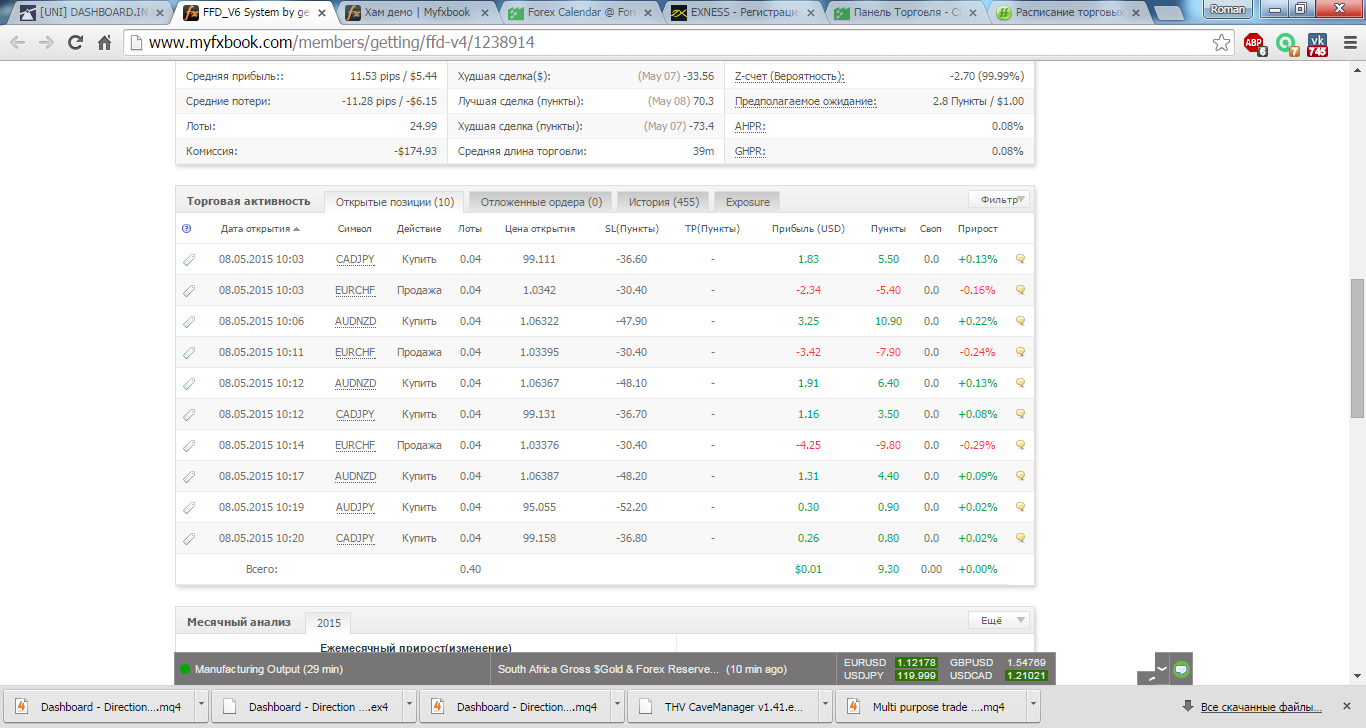This screenshot has width=1366, height=728.
Task: Switch to [UNI] DASHBOARD browser tab
Action: [x=89, y=12]
